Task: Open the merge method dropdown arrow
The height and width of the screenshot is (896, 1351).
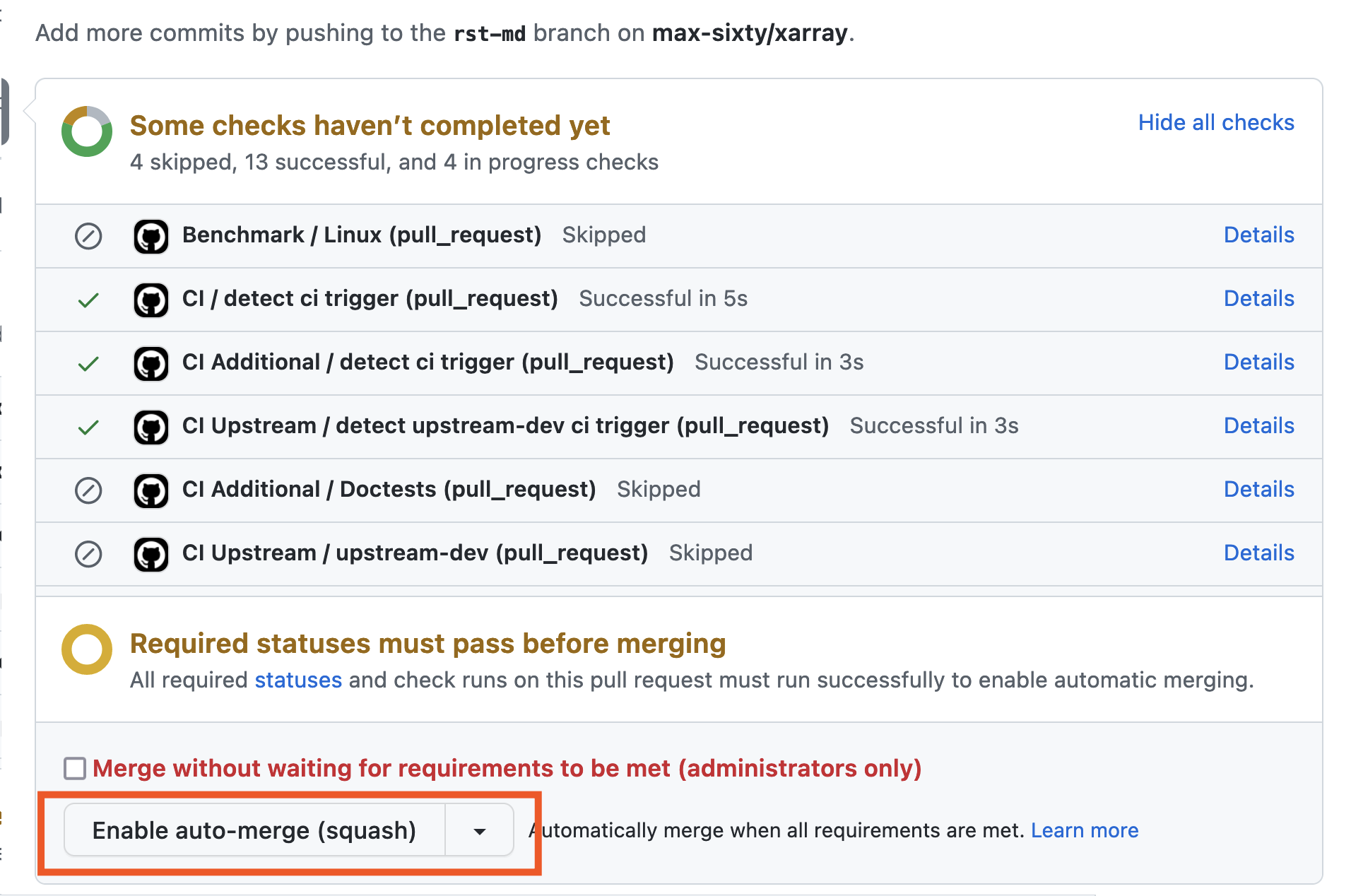Action: tap(480, 831)
